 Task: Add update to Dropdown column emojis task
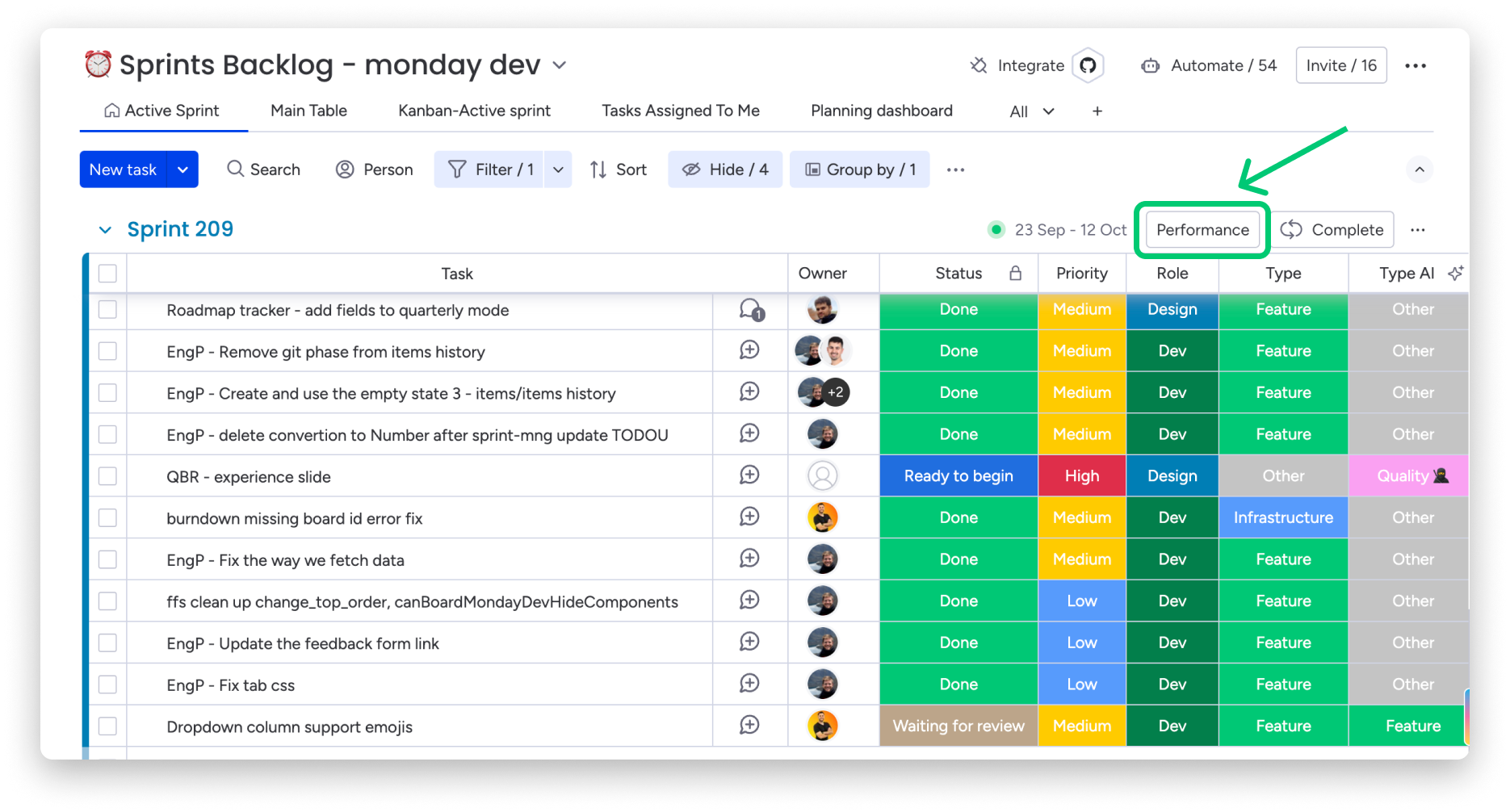coord(749,725)
